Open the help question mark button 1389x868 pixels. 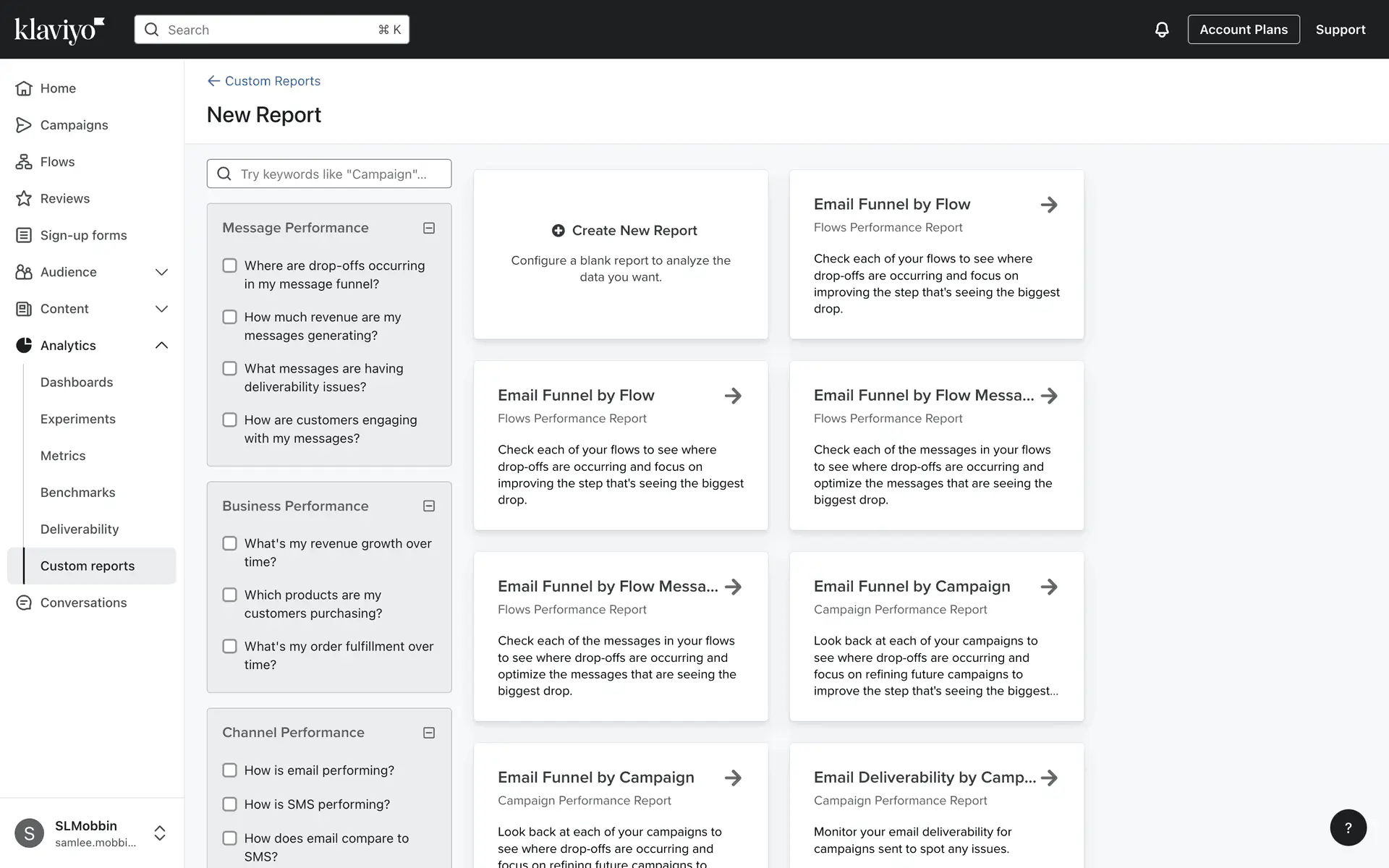tap(1347, 827)
